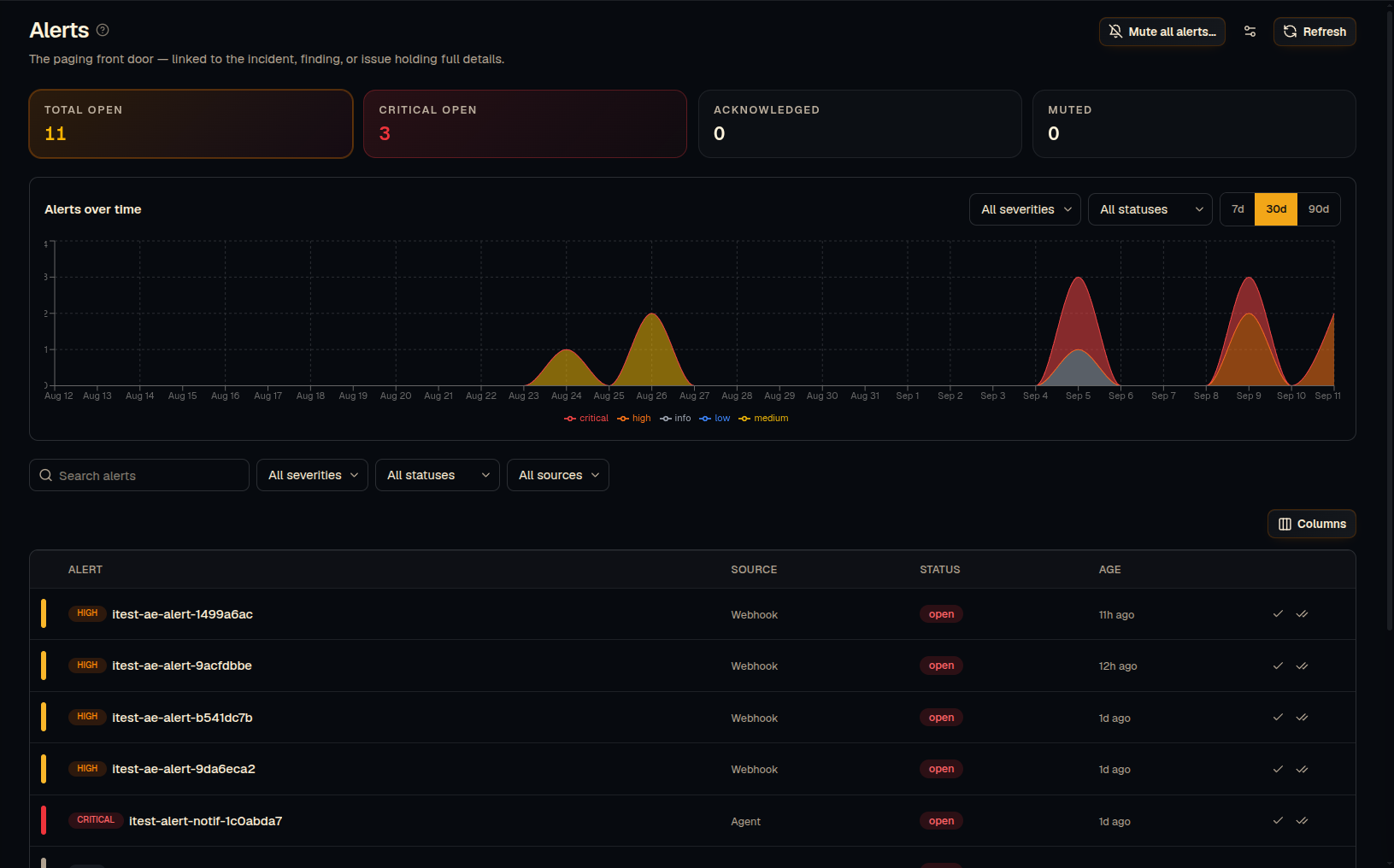Toggle the high series in the chart legend

click(634, 419)
